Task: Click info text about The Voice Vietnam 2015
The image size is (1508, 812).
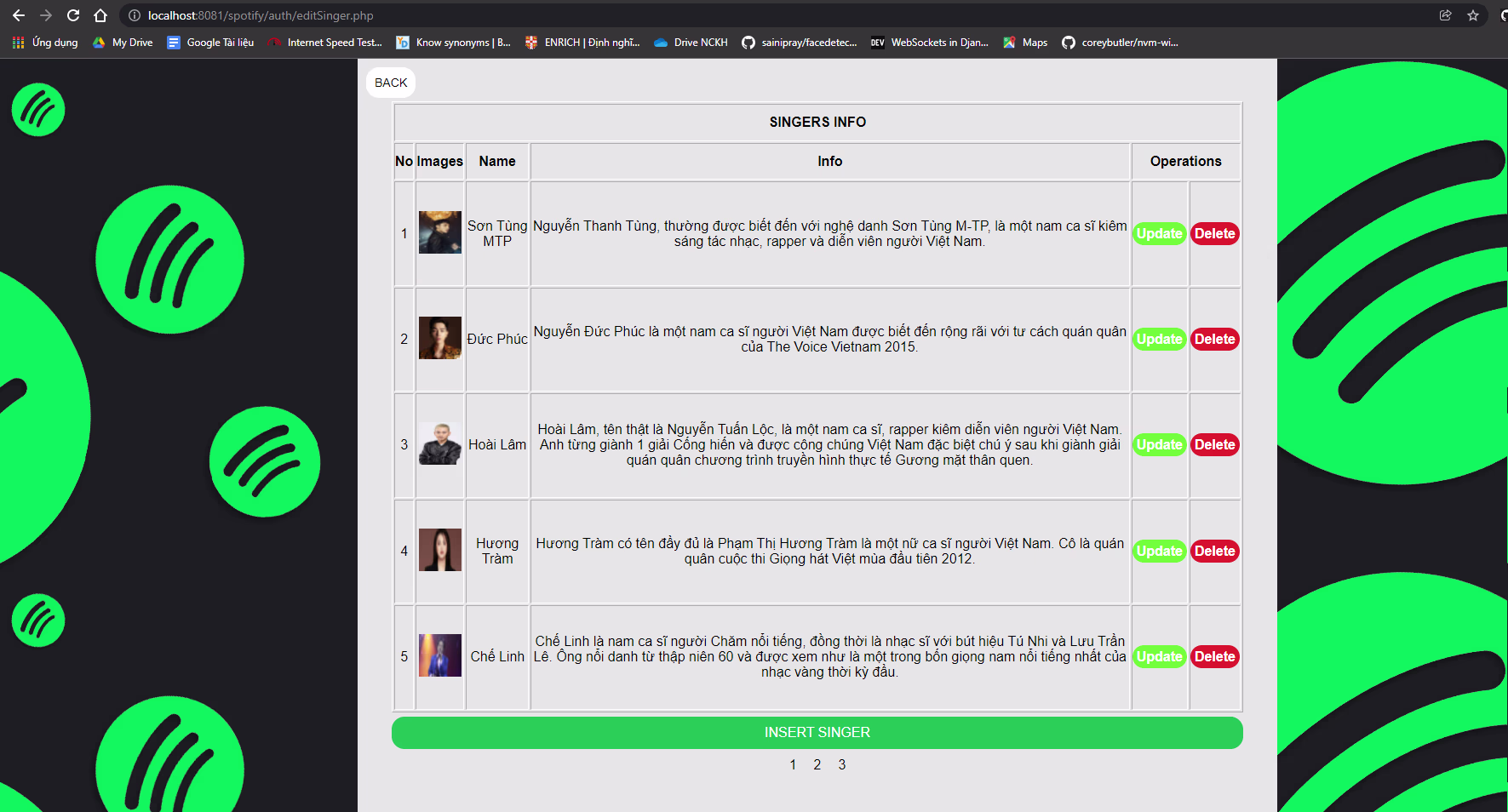Action: (x=830, y=339)
